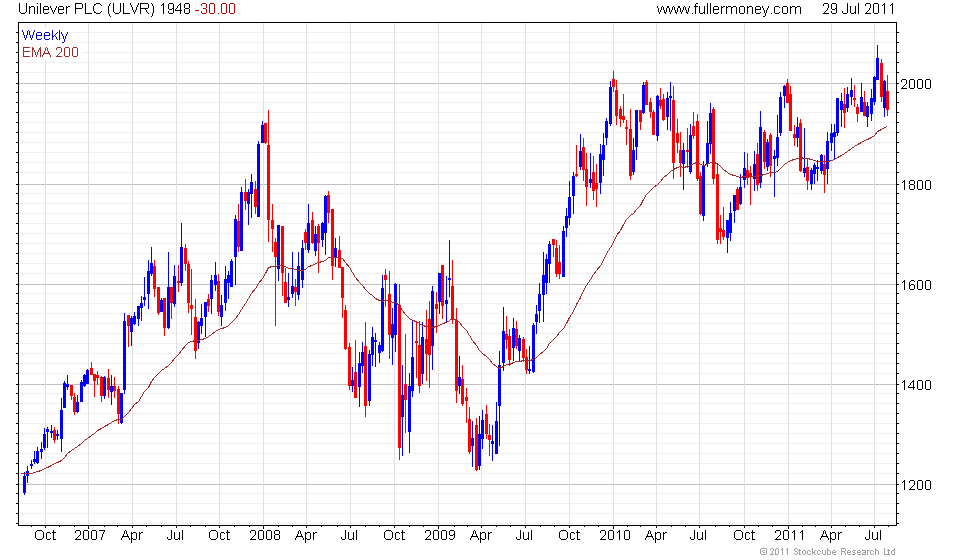Click the Stockcube Research Ltd copyright text
The height and width of the screenshot is (560, 980).
pos(828,552)
